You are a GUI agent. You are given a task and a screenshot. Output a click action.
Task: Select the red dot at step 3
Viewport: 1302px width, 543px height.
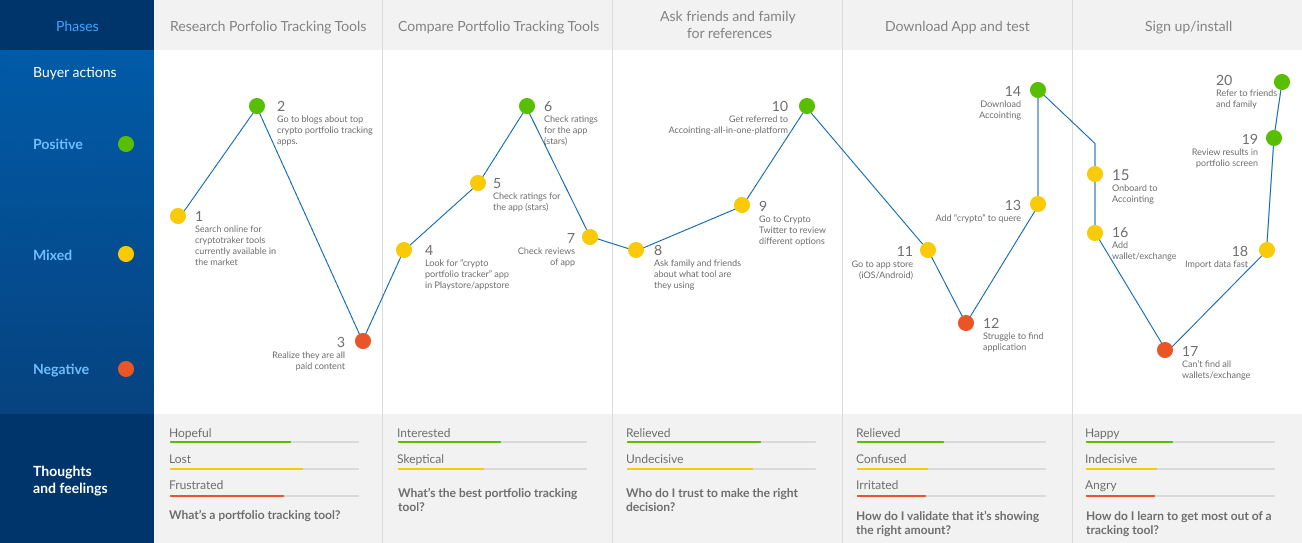(x=363, y=341)
